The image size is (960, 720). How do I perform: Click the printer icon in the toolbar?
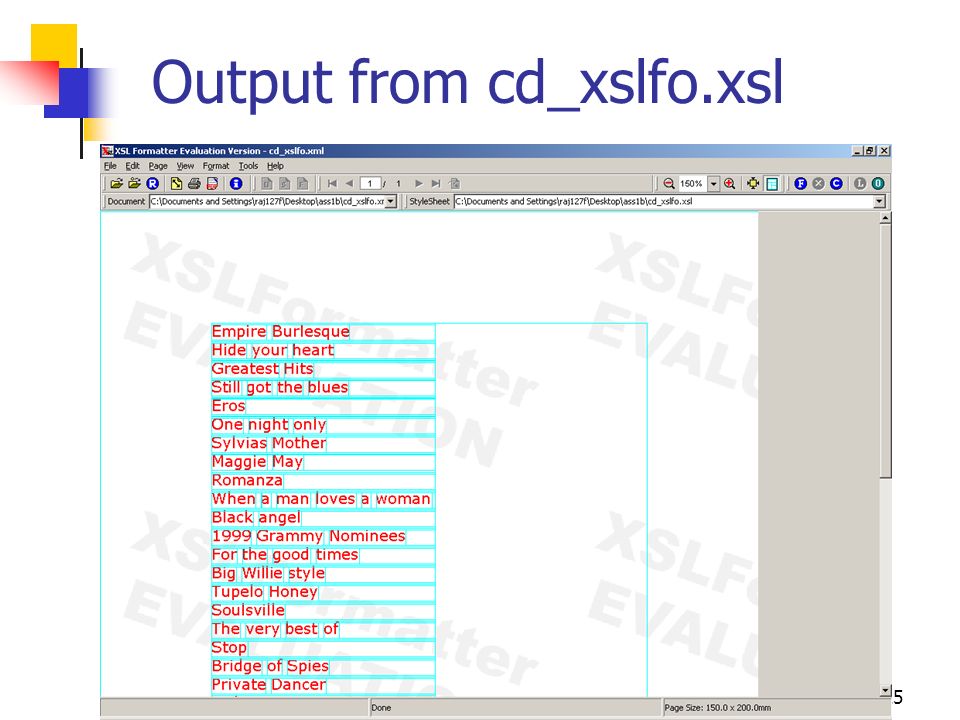pos(194,183)
